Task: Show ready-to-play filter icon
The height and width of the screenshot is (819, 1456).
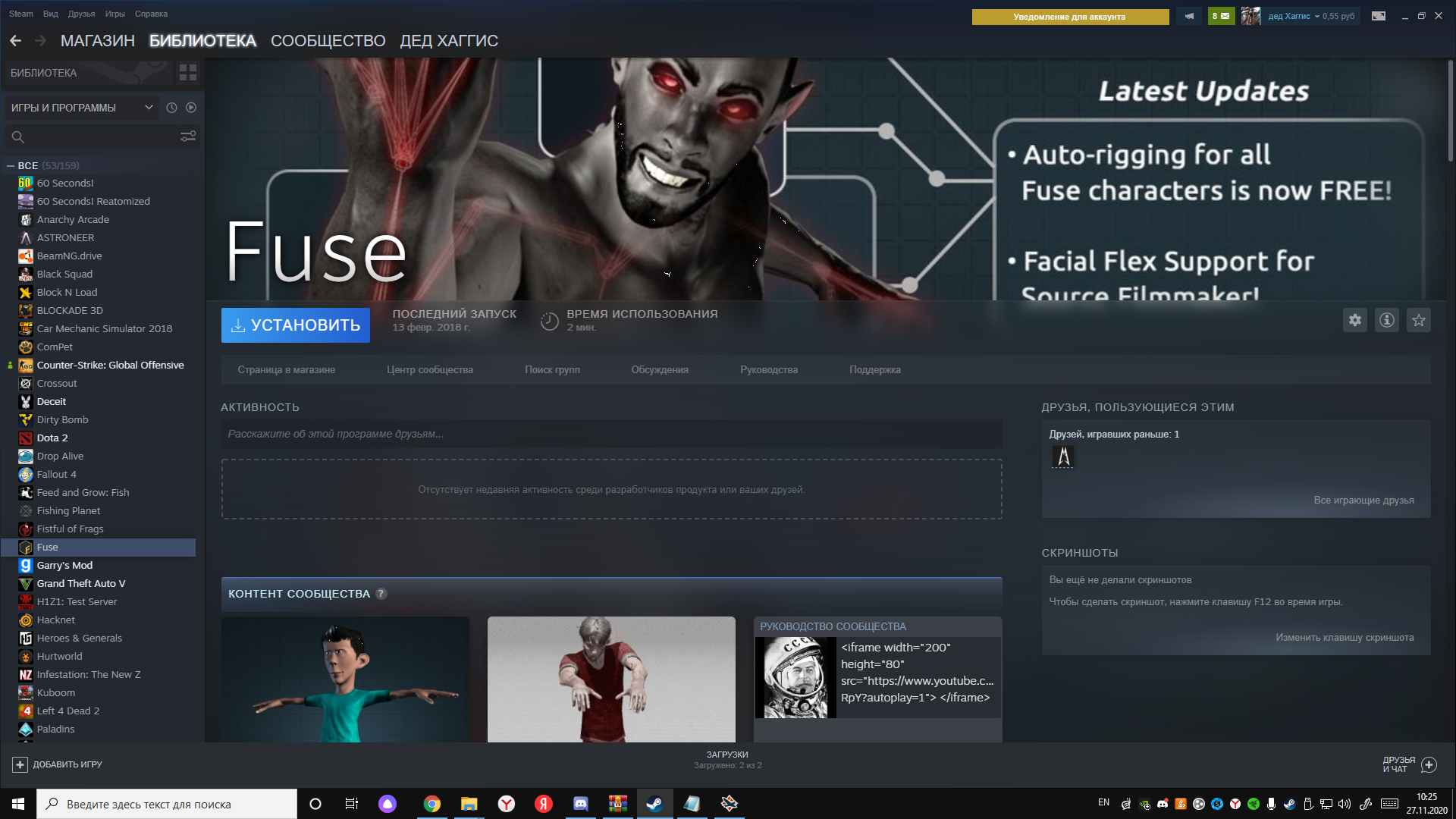Action: (x=191, y=108)
